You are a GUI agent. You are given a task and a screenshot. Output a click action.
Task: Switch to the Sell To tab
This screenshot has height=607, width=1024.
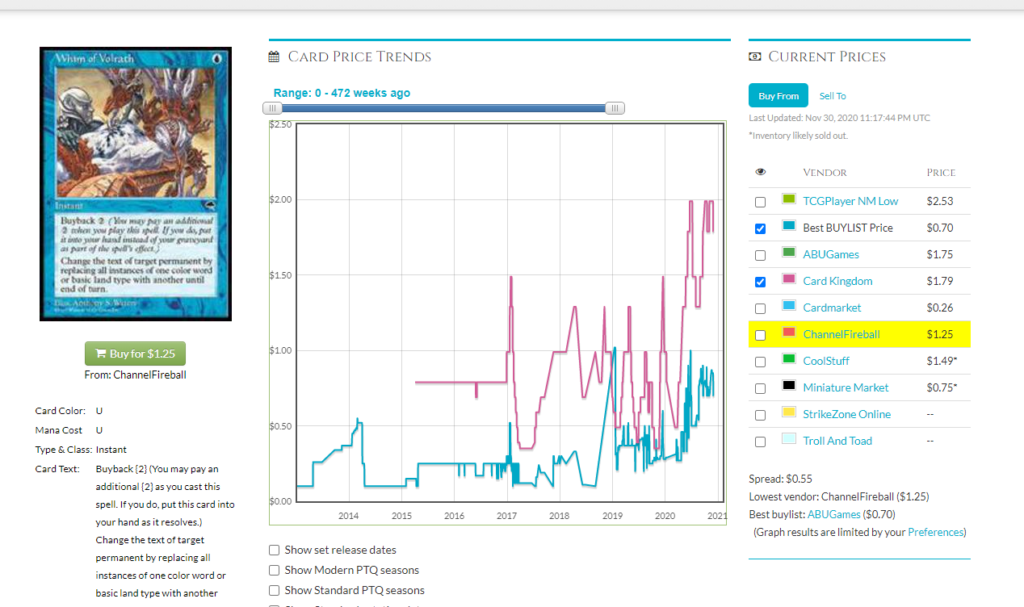[833, 96]
